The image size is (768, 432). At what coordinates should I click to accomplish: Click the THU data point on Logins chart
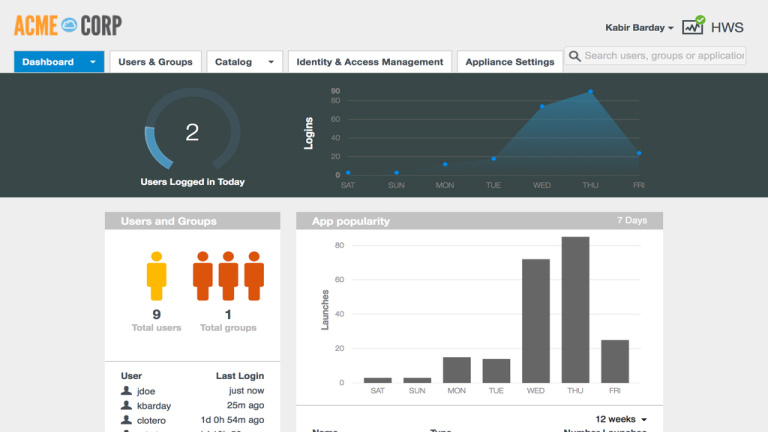(591, 92)
